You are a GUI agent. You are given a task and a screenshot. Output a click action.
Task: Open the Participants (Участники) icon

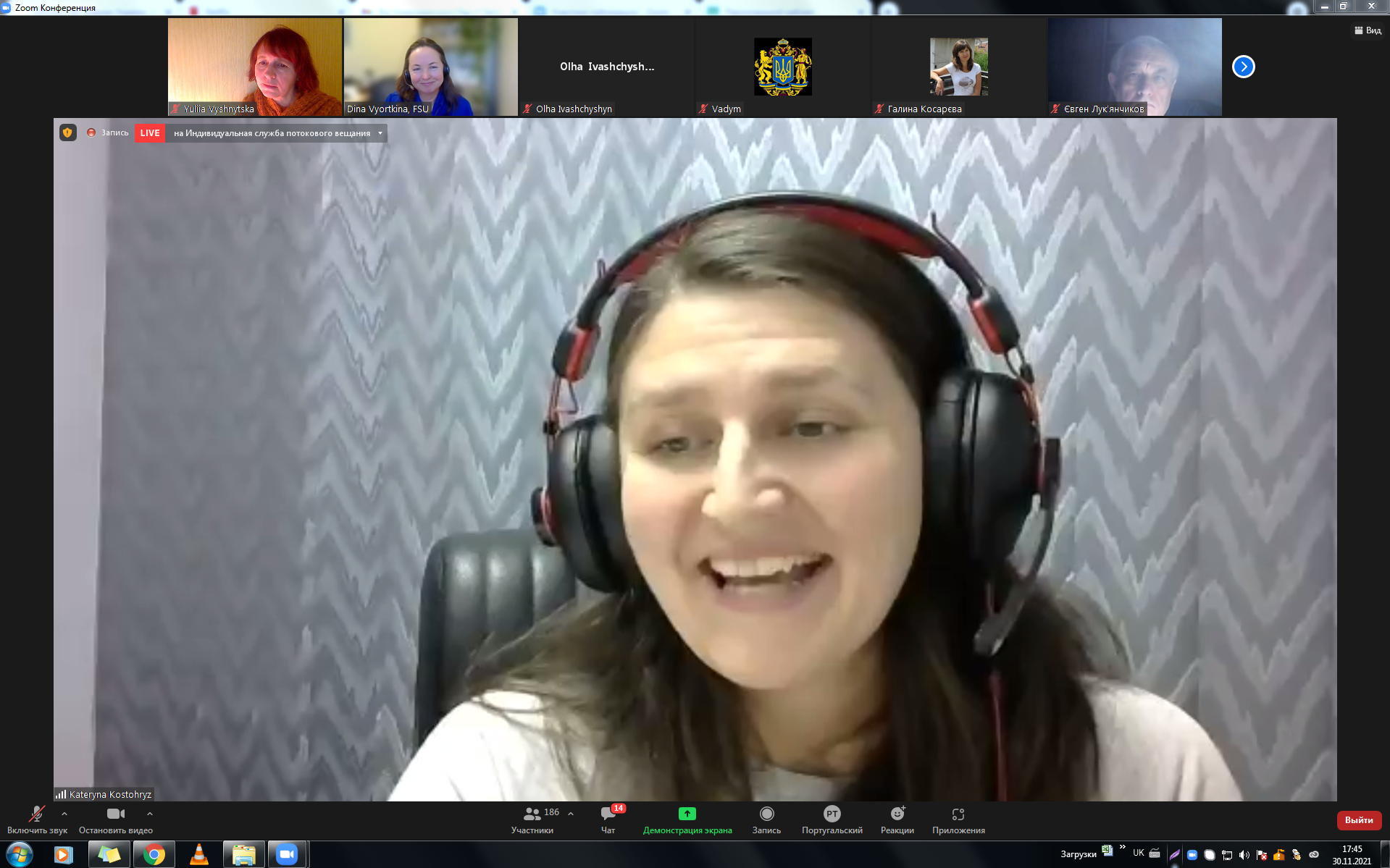[532, 814]
